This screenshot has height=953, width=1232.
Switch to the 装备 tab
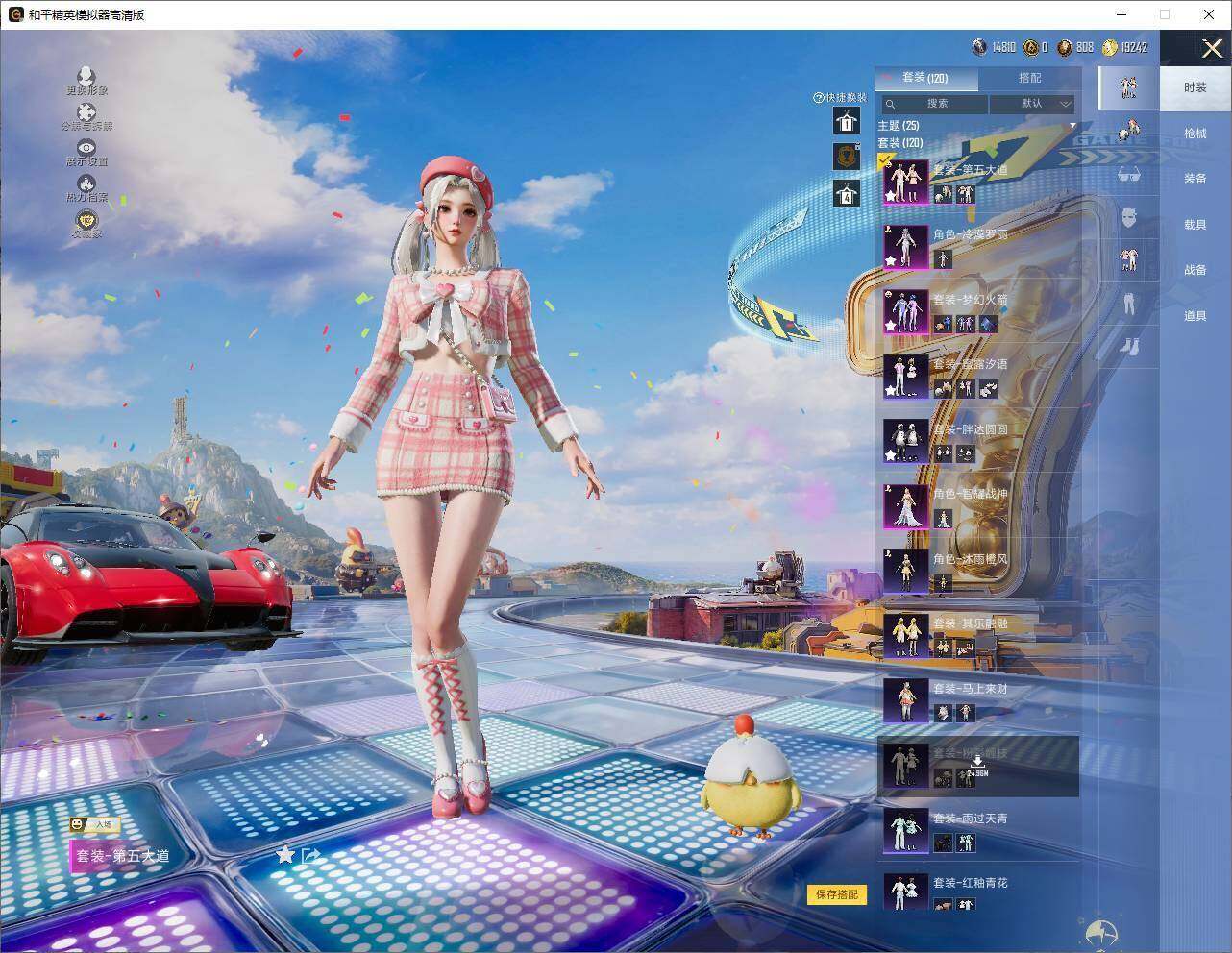click(1195, 179)
